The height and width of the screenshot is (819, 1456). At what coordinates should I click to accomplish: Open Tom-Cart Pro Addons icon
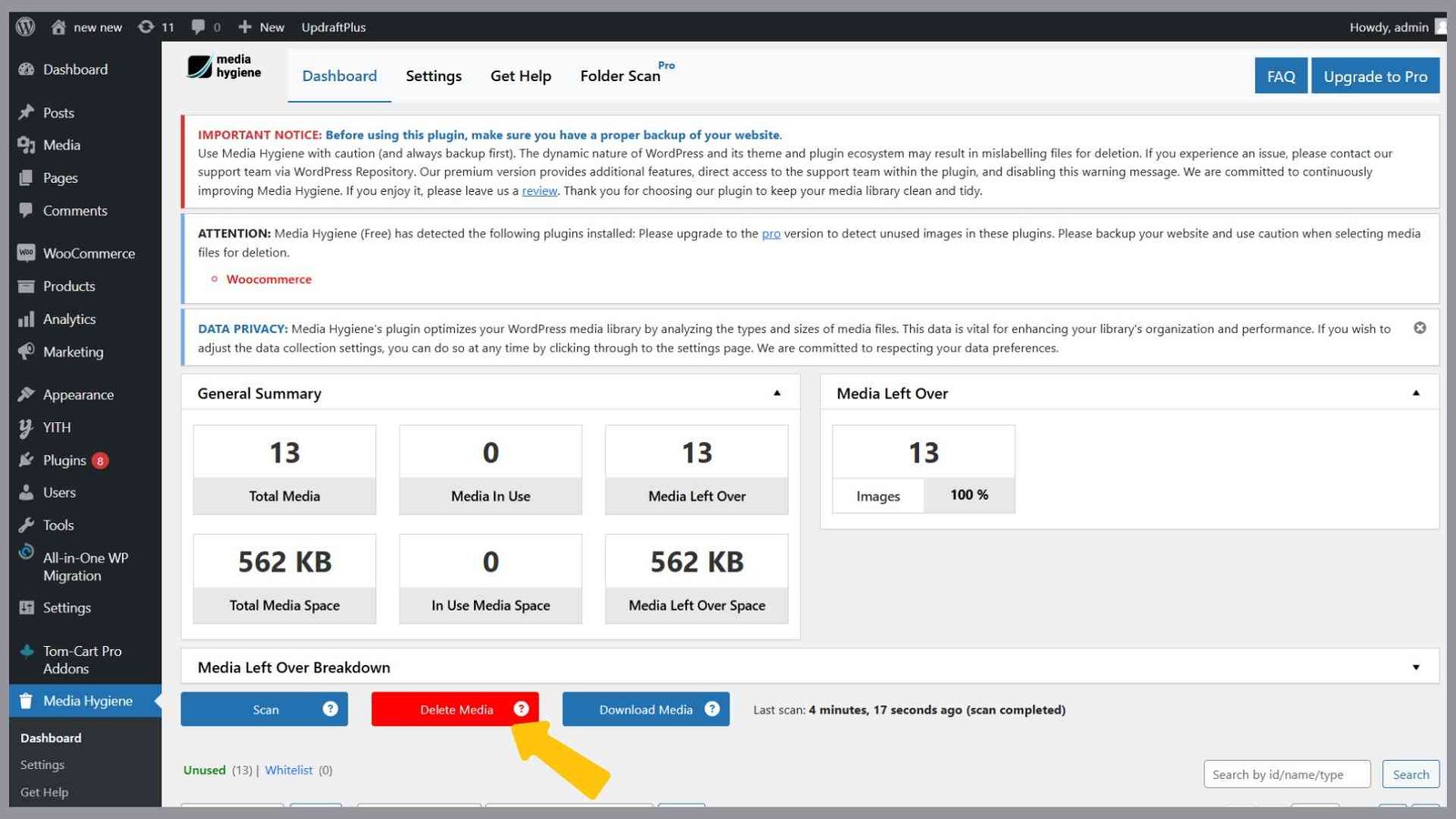point(26,651)
